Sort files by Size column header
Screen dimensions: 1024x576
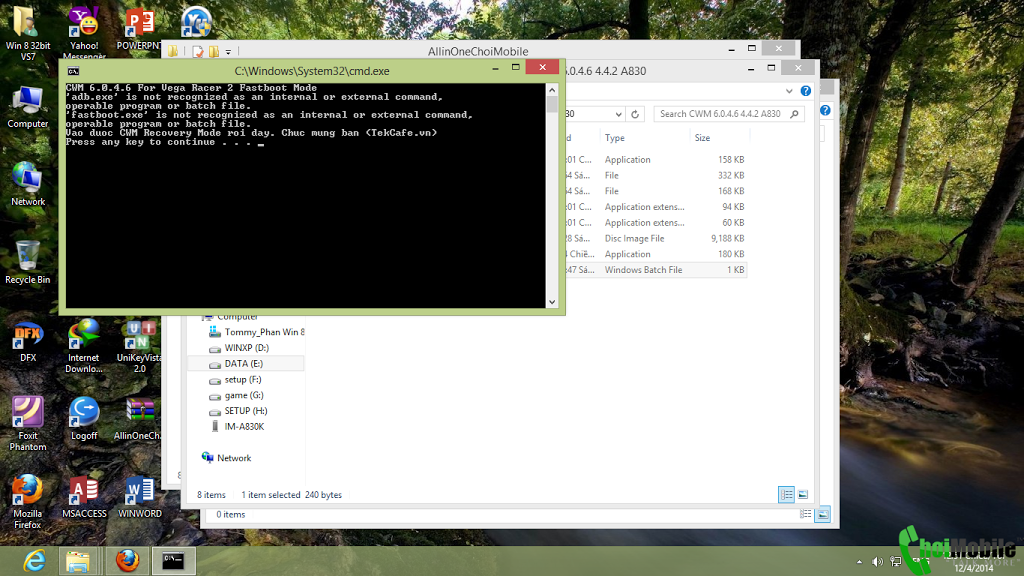point(702,138)
